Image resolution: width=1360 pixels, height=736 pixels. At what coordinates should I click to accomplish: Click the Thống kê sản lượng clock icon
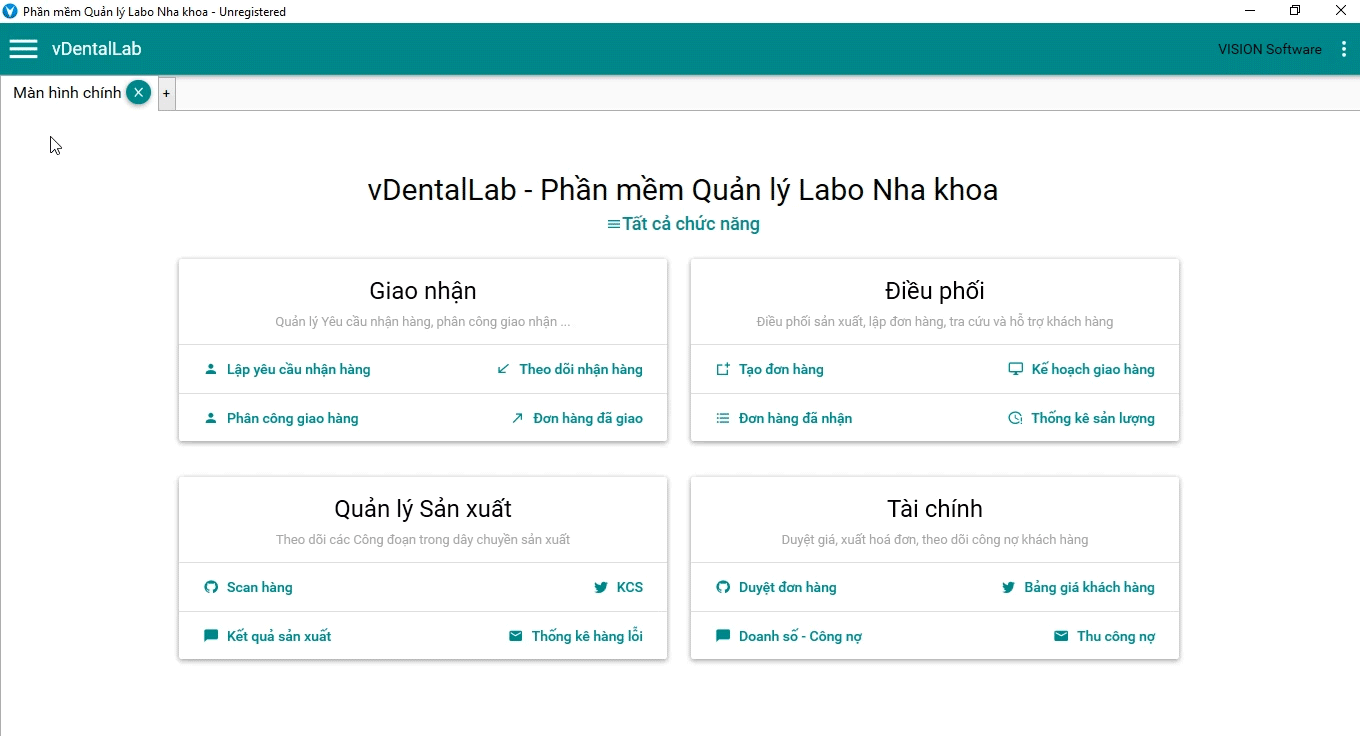coord(1015,418)
